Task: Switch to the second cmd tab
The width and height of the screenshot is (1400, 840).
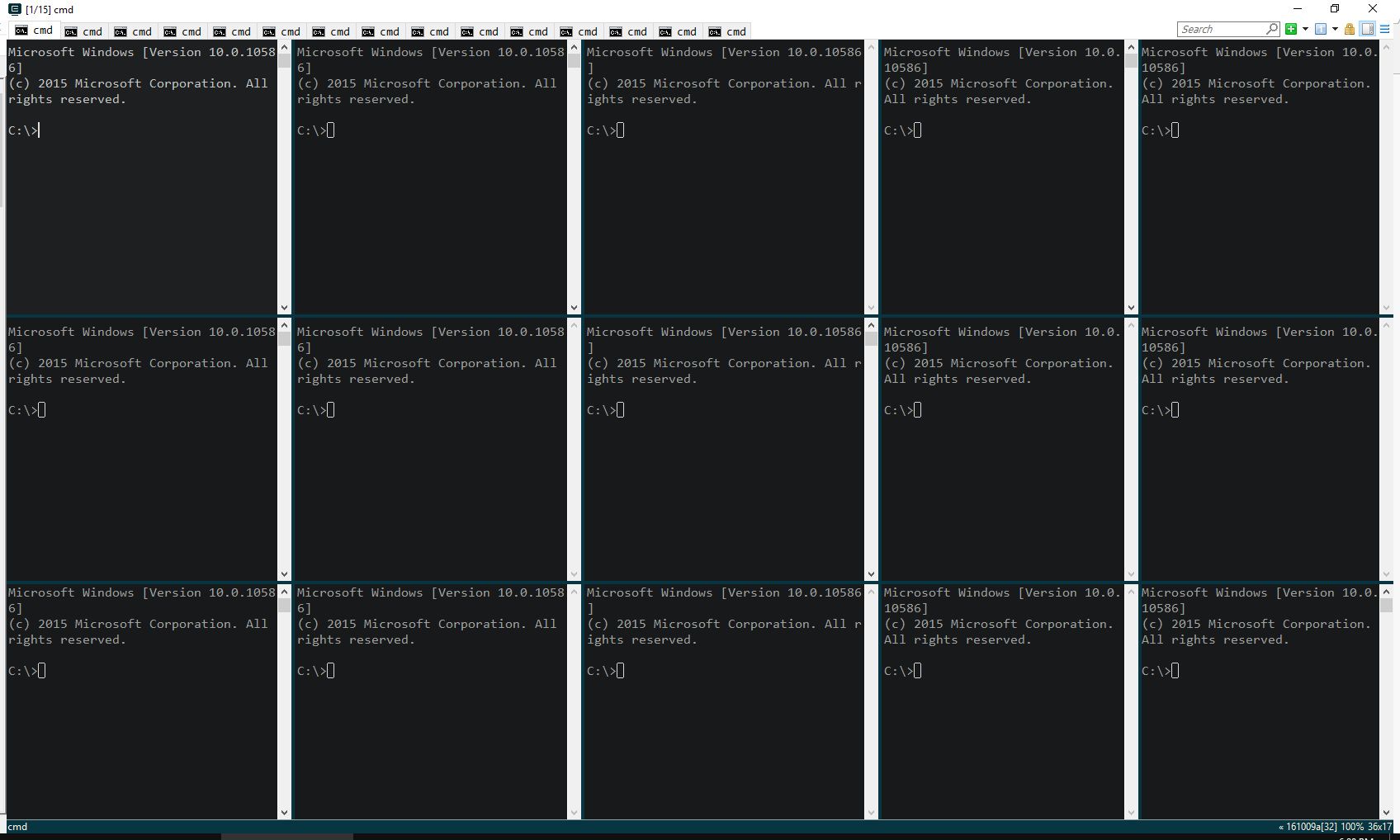Action: pos(83,31)
